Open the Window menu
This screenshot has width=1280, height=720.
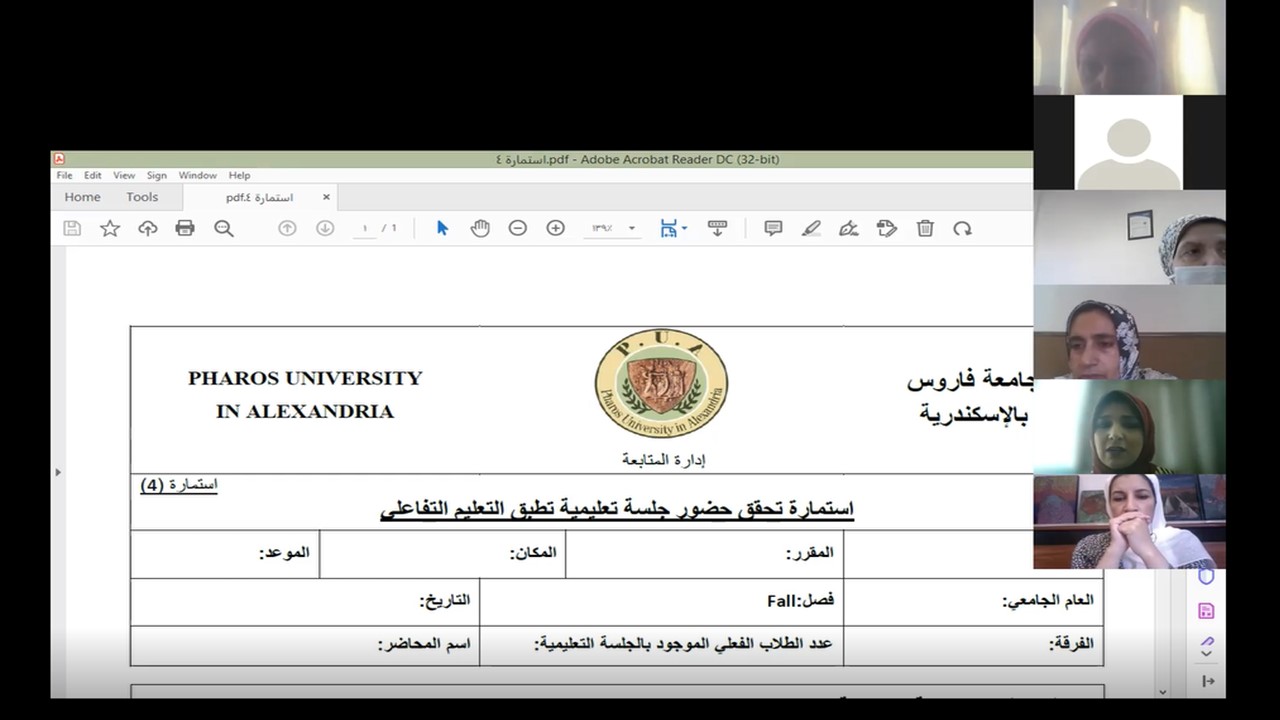(x=198, y=175)
